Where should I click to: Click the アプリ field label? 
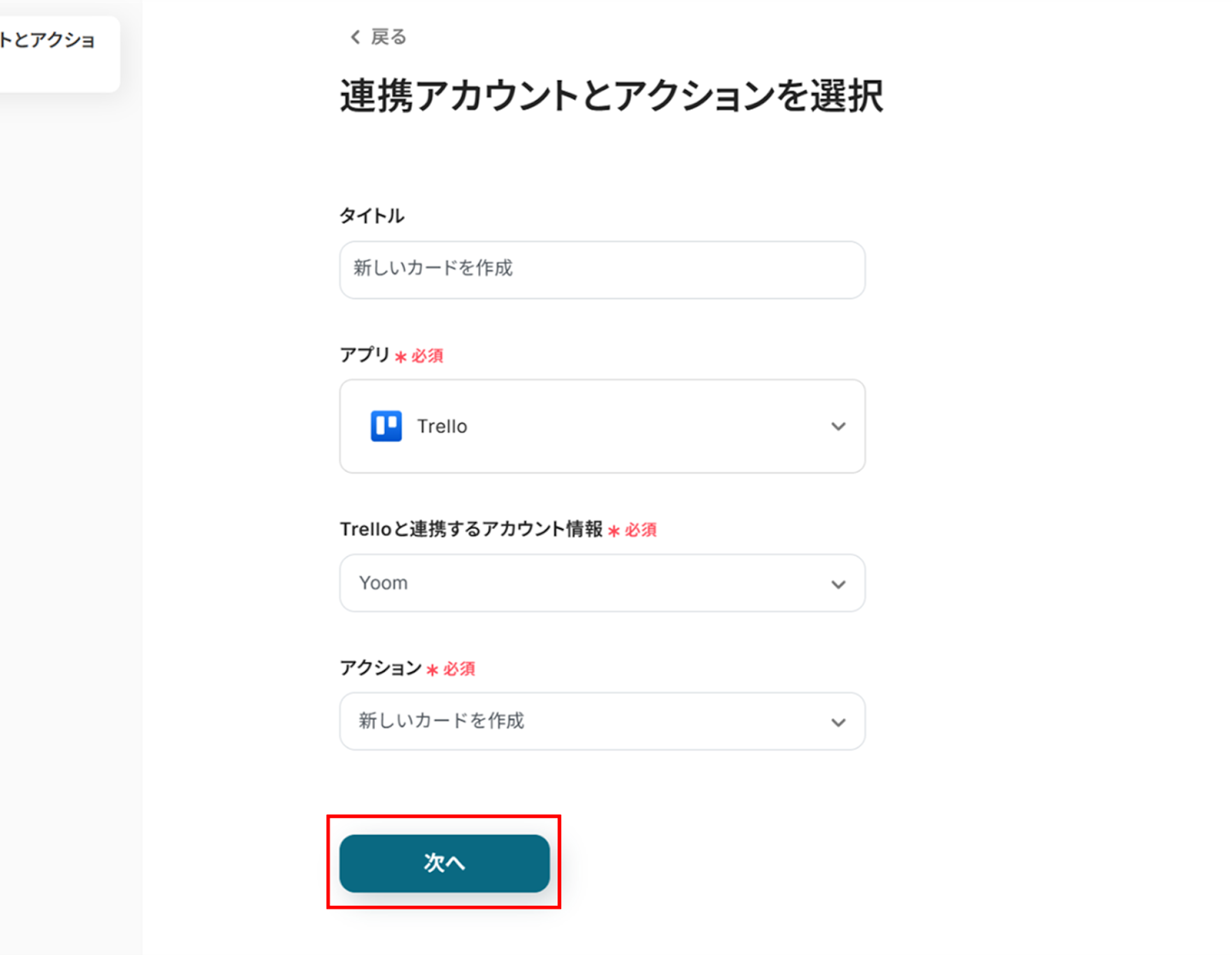[x=365, y=355]
